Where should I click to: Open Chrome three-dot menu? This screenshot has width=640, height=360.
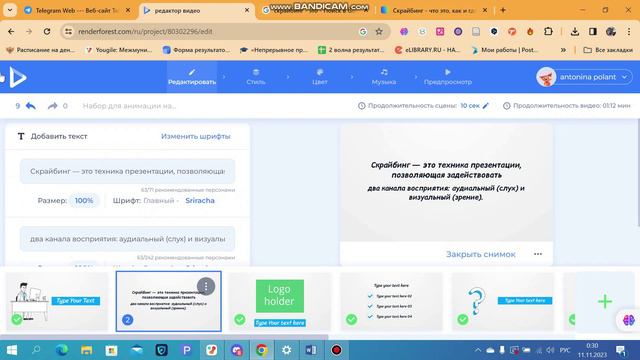[x=629, y=31]
